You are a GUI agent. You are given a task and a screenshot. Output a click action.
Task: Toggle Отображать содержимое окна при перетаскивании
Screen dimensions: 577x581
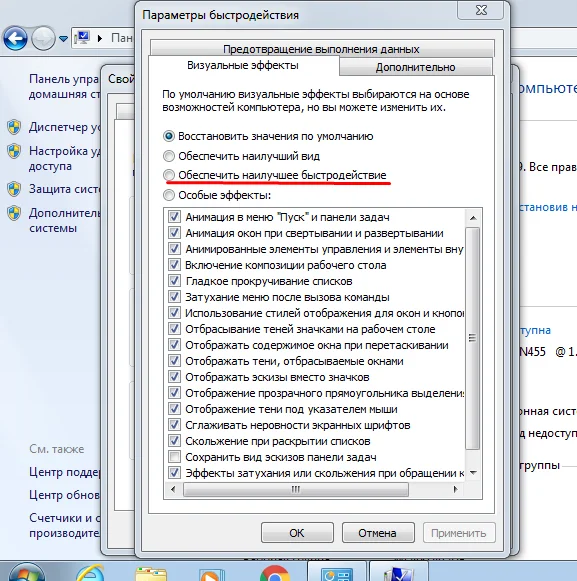(174, 345)
